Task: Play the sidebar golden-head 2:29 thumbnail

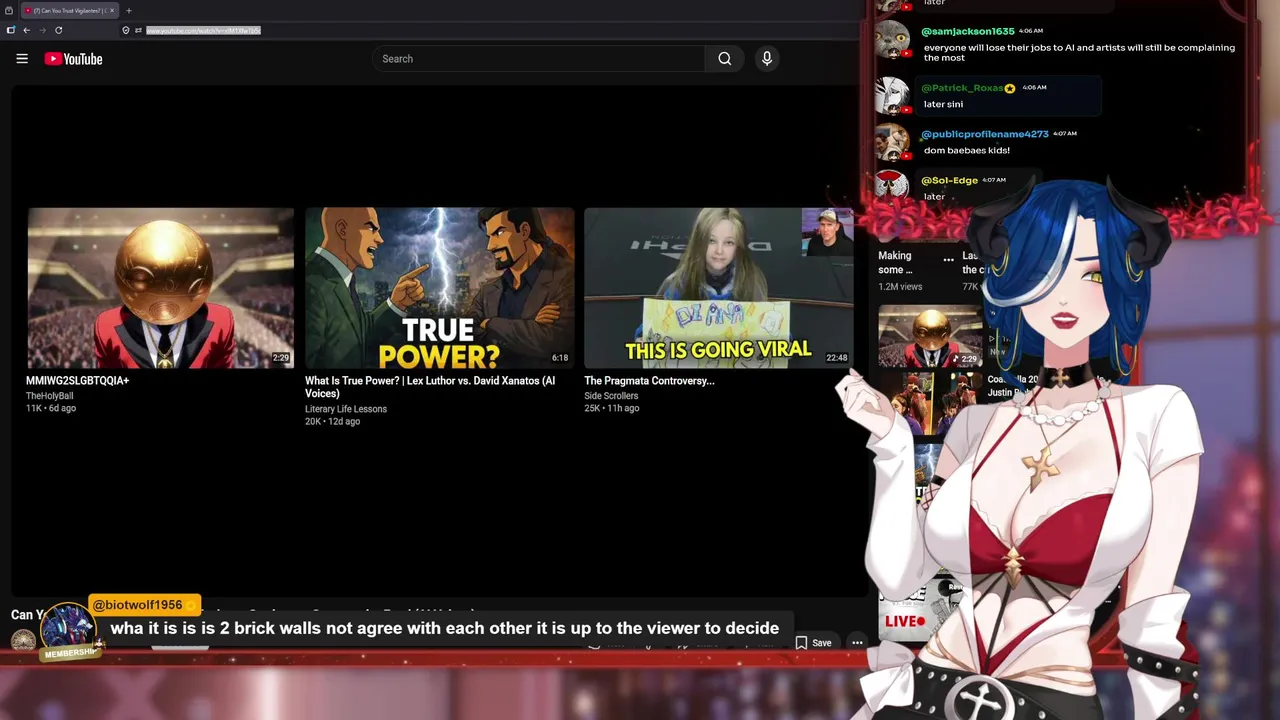Action: (x=930, y=337)
